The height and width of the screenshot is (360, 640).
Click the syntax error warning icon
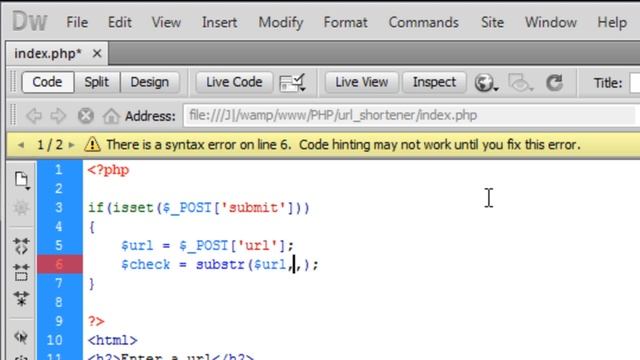pos(92,144)
